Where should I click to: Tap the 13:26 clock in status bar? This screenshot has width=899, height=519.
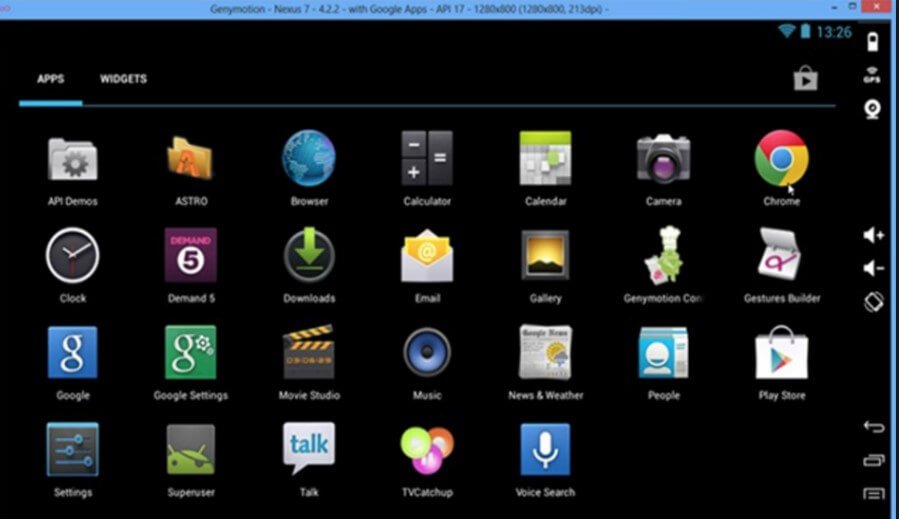834,32
